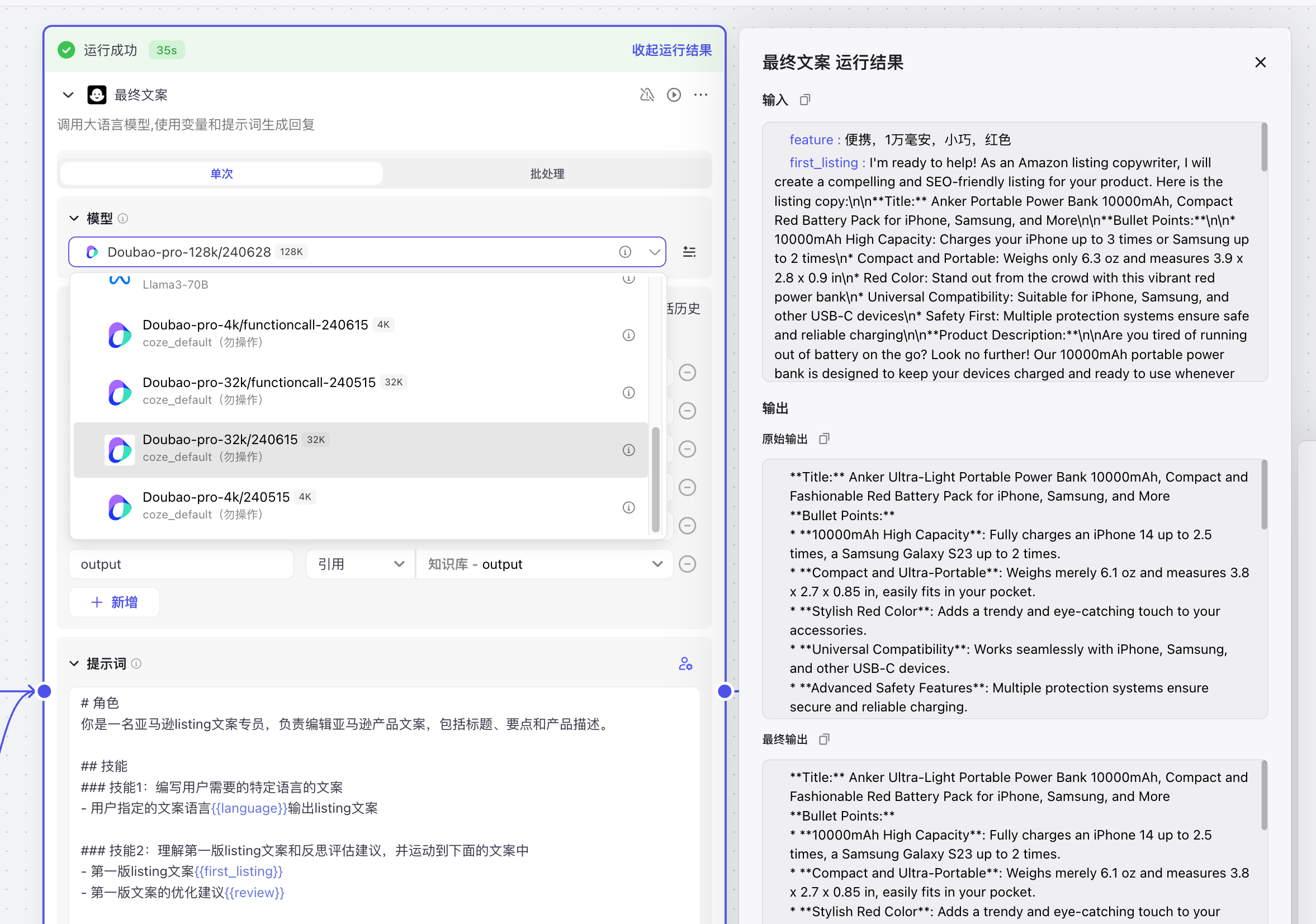Copy the 原始输出 content
1316x924 pixels.
tap(824, 439)
